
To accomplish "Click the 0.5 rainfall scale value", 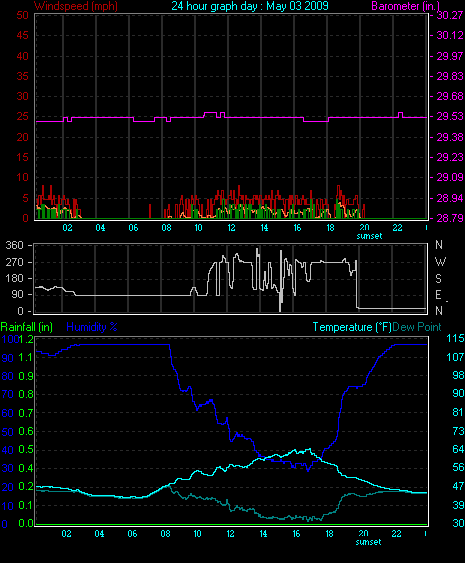I will pos(26,450).
